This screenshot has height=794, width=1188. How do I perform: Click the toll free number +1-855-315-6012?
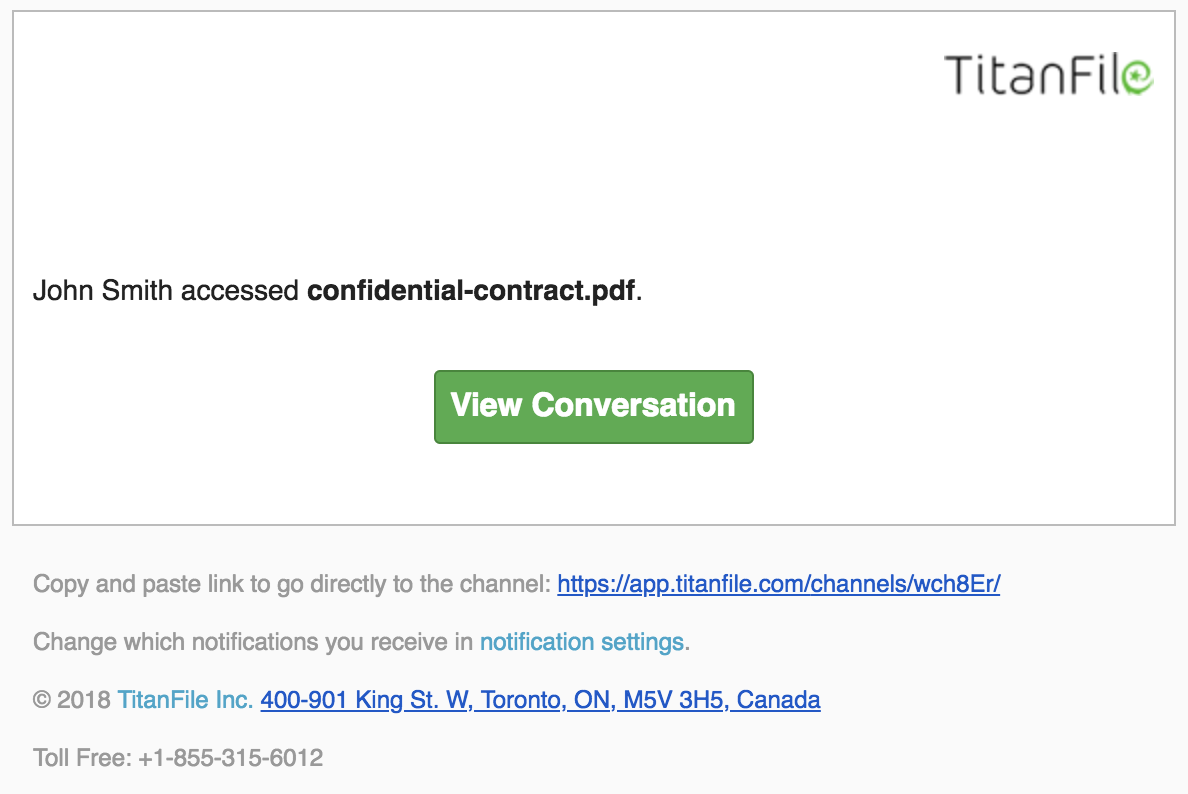[231, 758]
